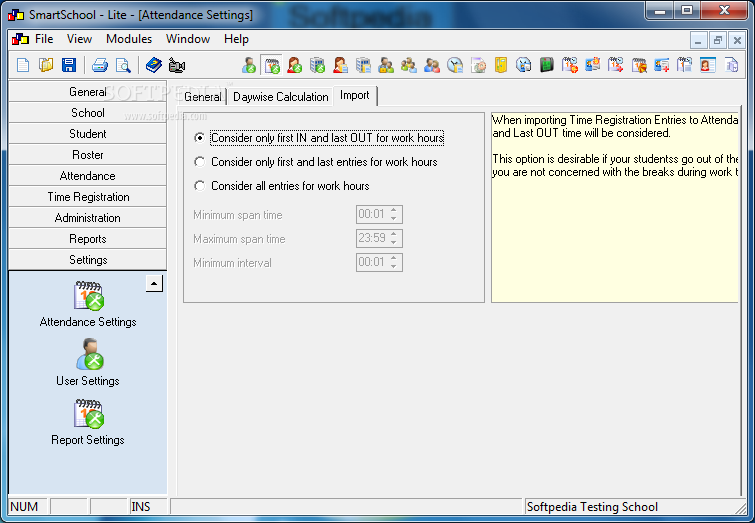Expand the Attendance sidebar section
The width and height of the screenshot is (755, 523).
pyautogui.click(x=88, y=176)
